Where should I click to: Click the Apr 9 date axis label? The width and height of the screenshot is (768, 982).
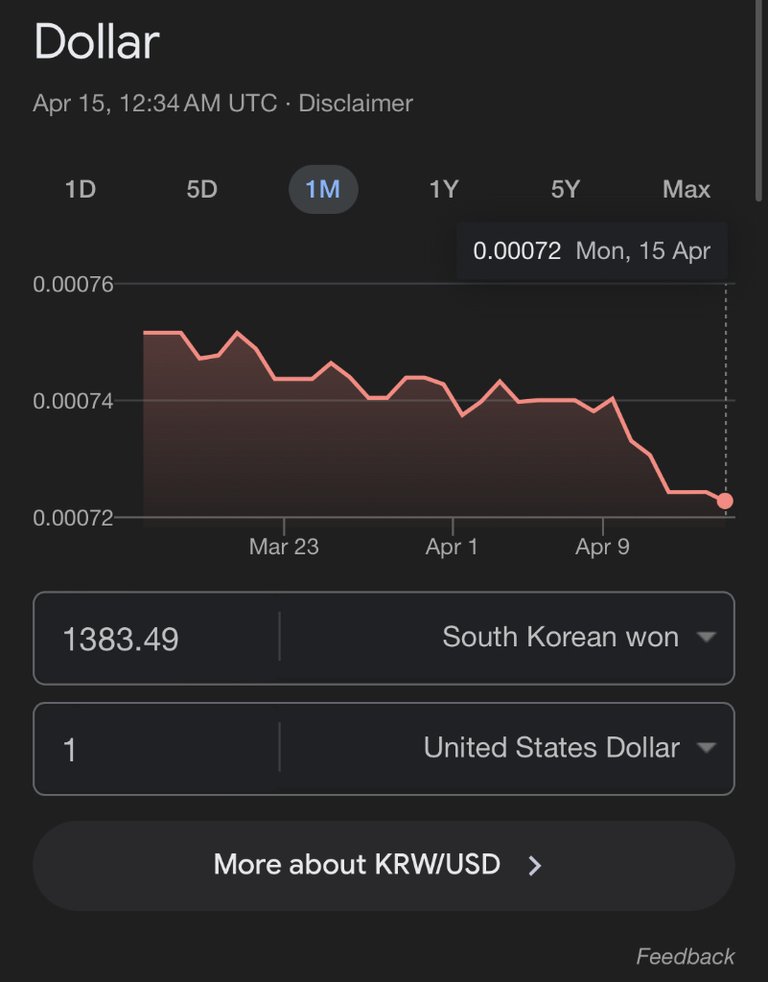[x=602, y=547]
